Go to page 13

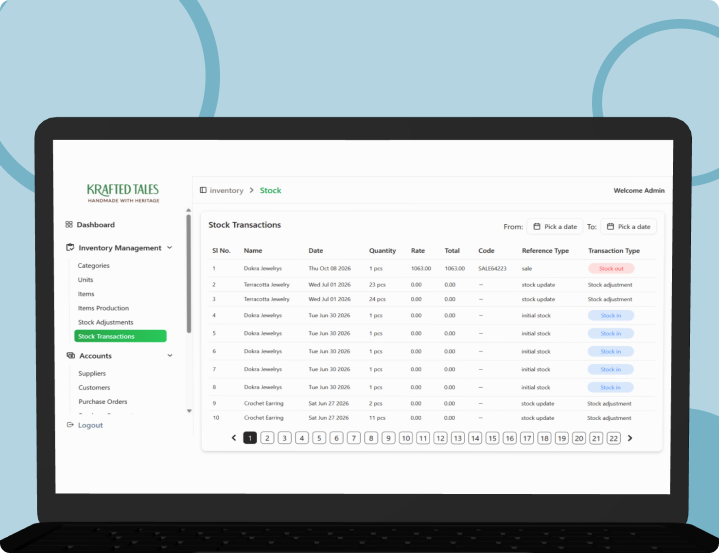tap(458, 438)
